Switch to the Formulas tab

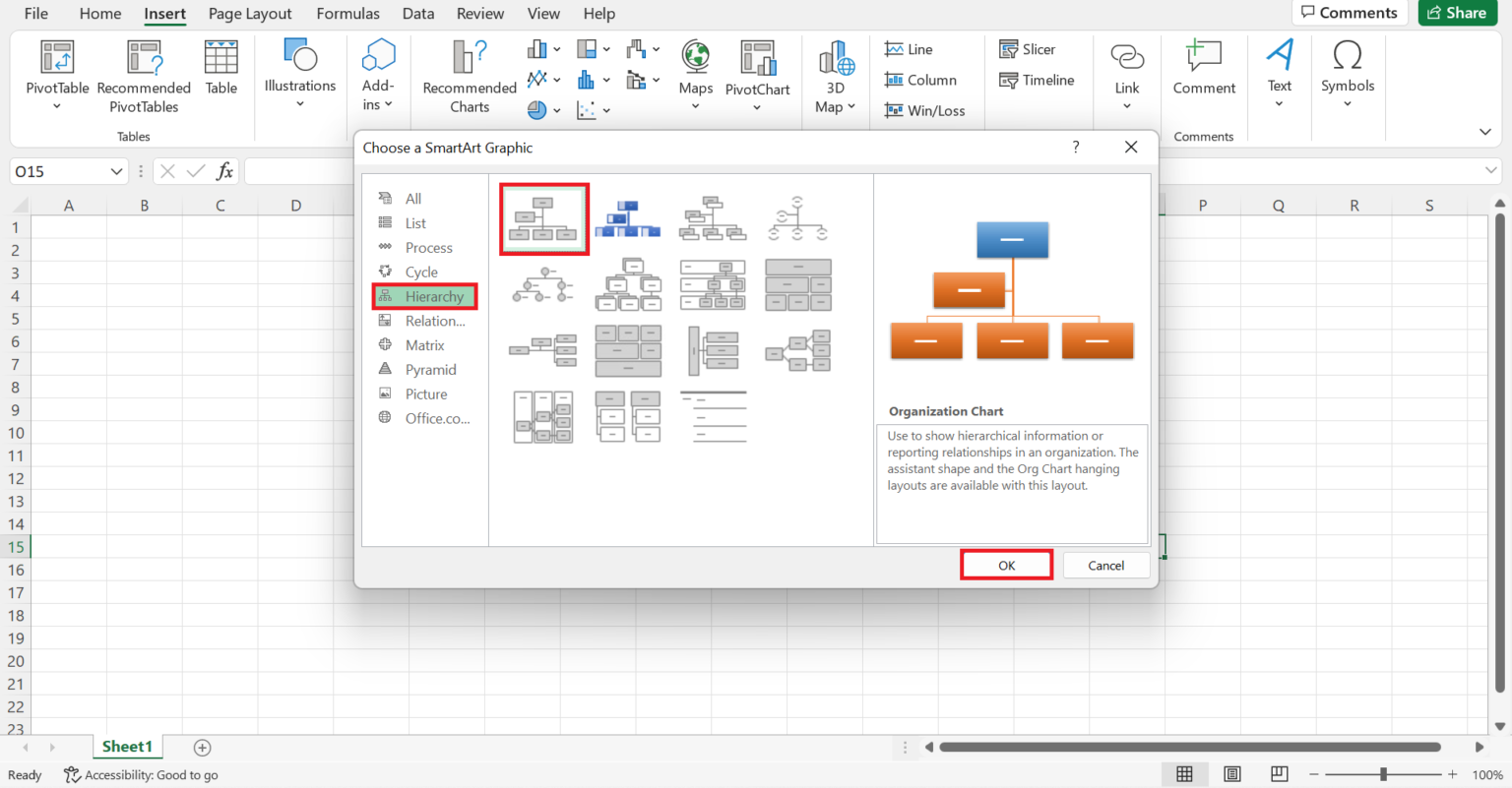point(347,13)
